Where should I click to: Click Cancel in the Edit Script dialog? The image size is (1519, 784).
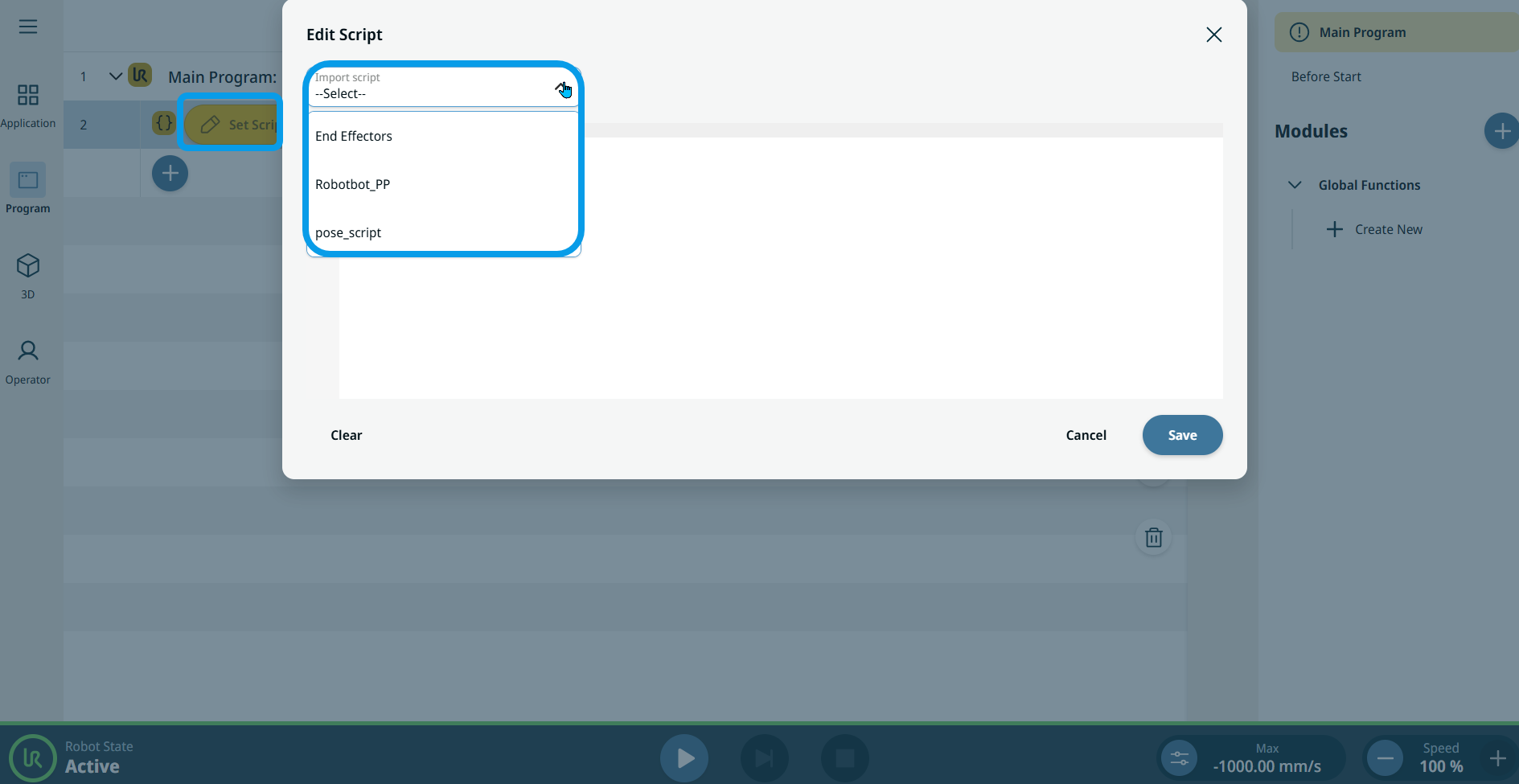1086,435
